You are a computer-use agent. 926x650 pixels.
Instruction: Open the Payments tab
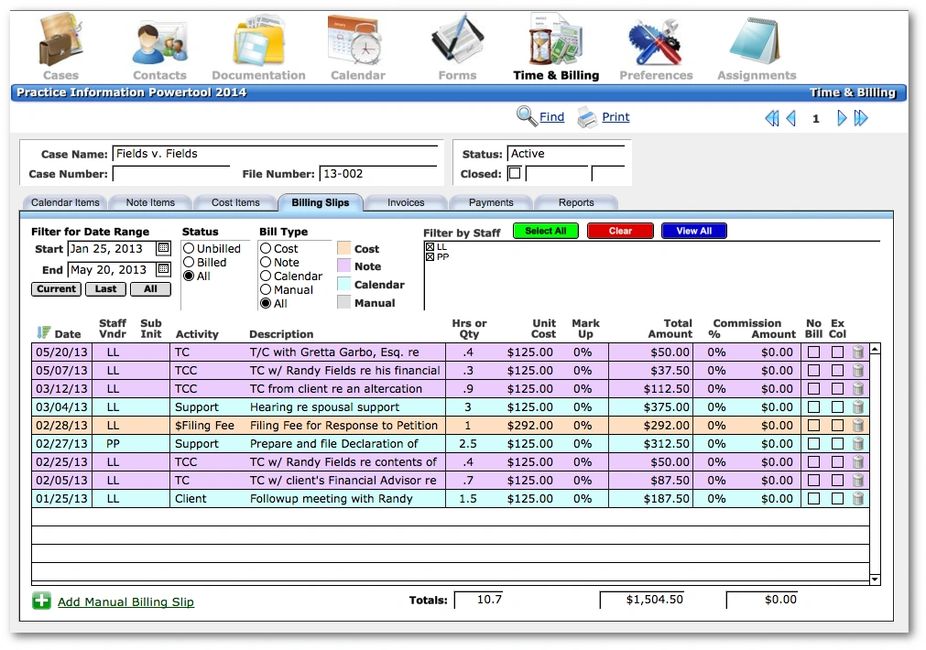[490, 202]
